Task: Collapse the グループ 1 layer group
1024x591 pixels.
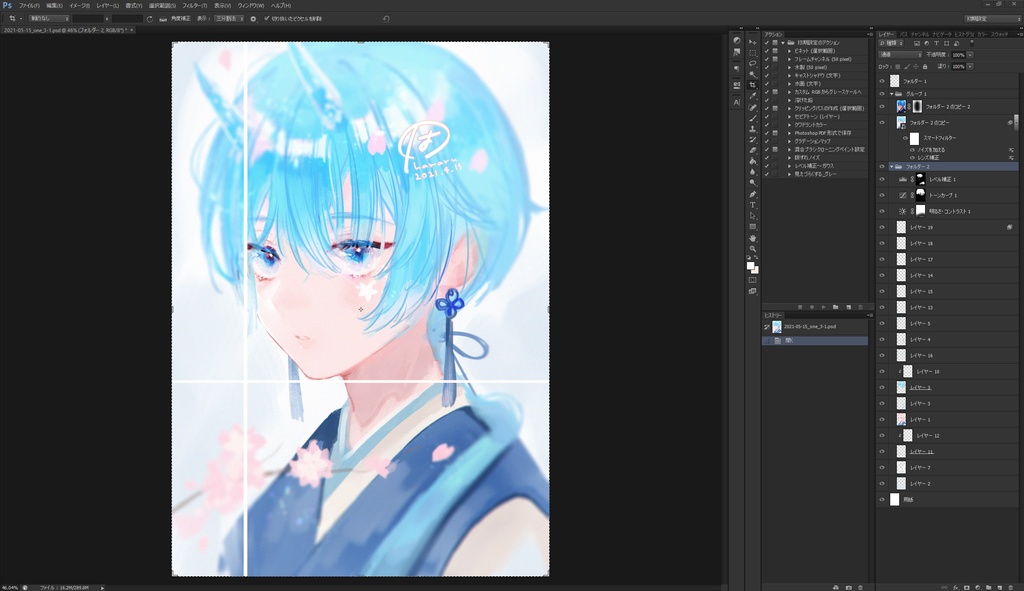Action: point(892,94)
